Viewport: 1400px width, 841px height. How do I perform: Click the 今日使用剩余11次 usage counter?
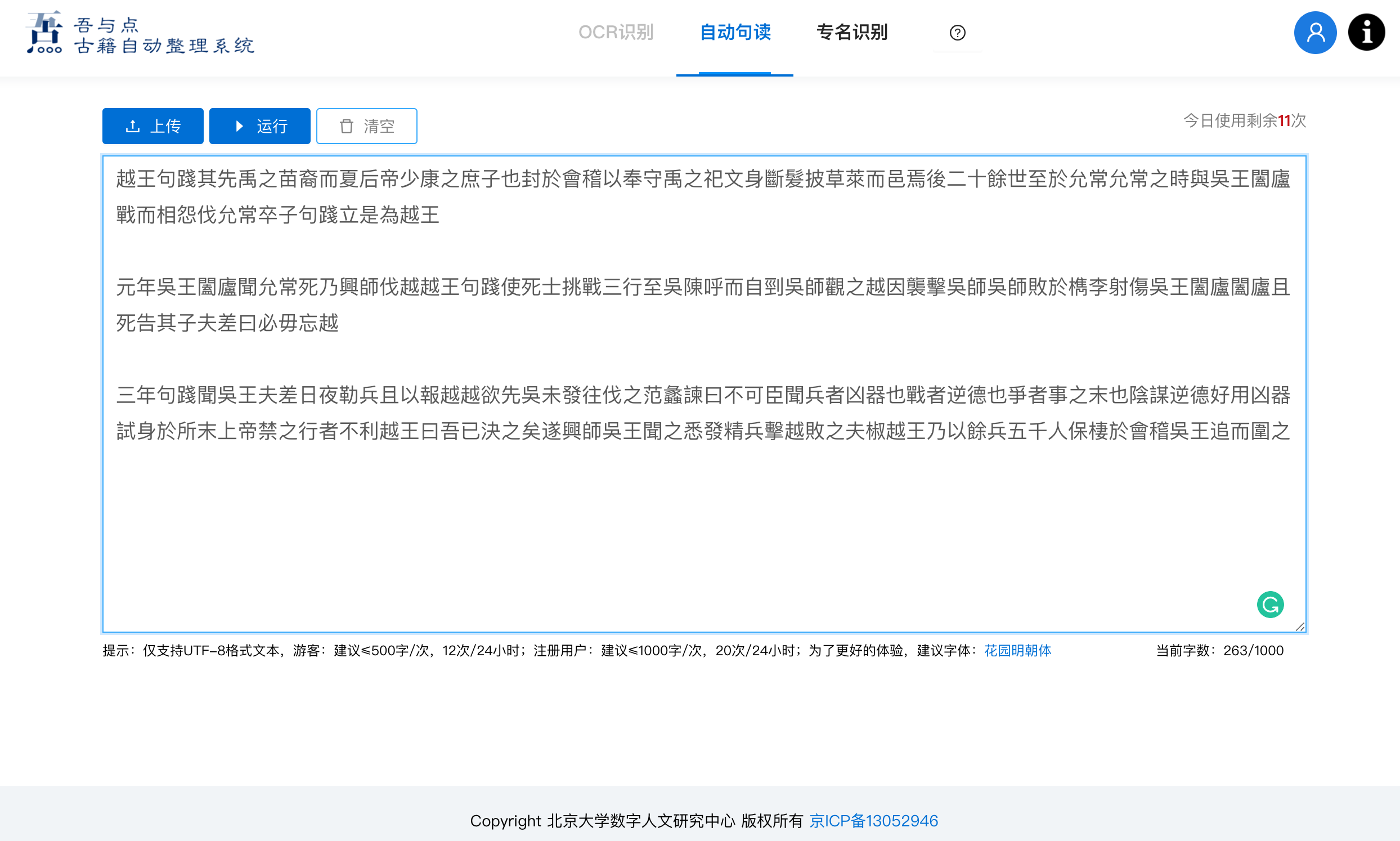(x=1244, y=120)
